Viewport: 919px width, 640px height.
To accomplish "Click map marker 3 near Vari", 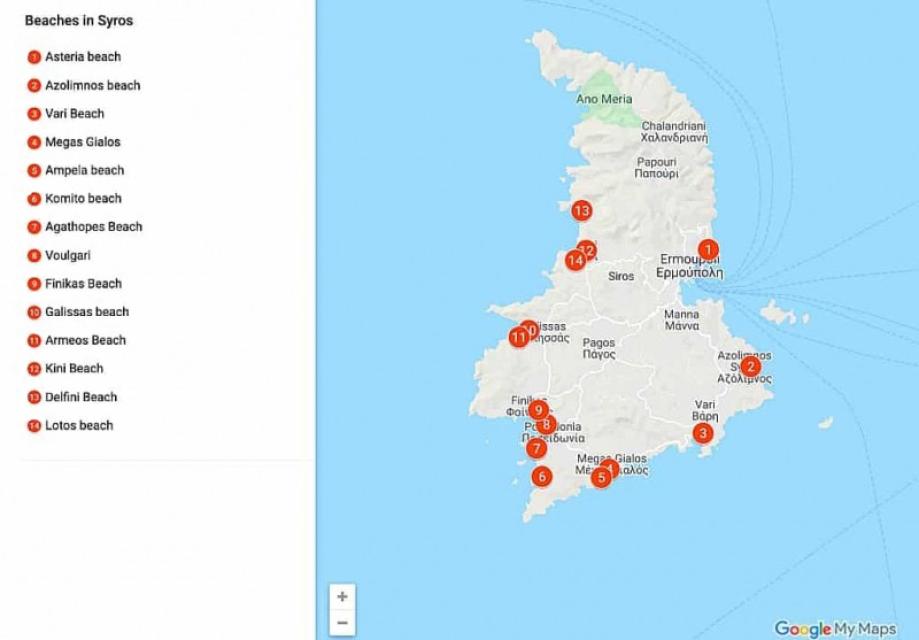I will [703, 433].
